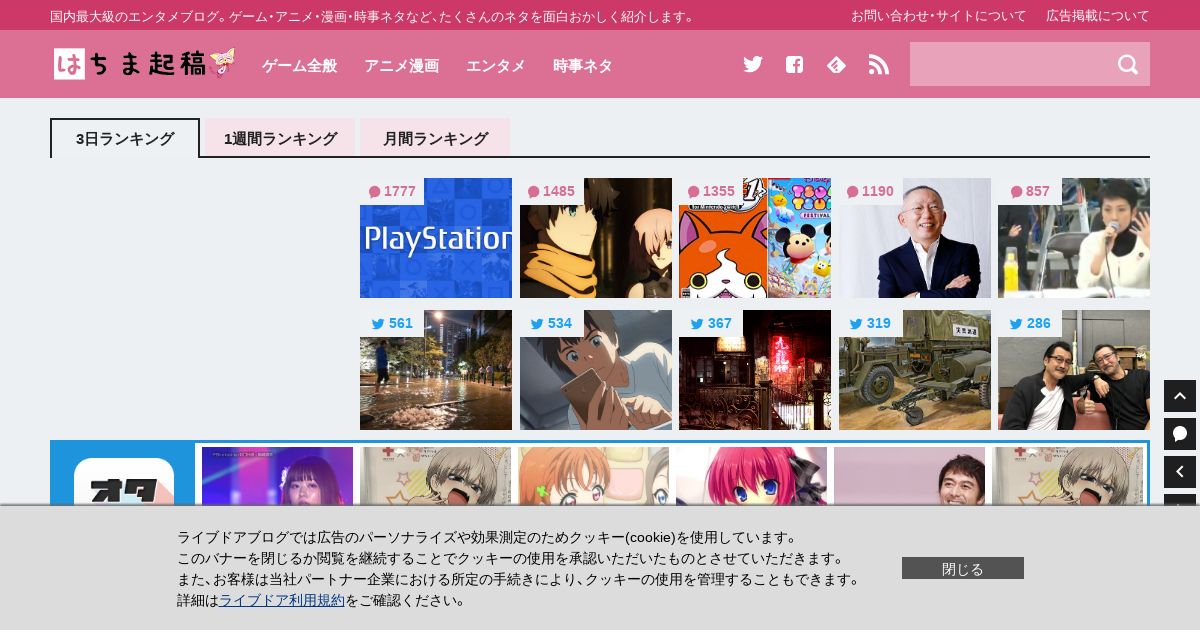Open the businessman article with 1190 comments
The height and width of the screenshot is (630, 1200).
[x=915, y=238]
